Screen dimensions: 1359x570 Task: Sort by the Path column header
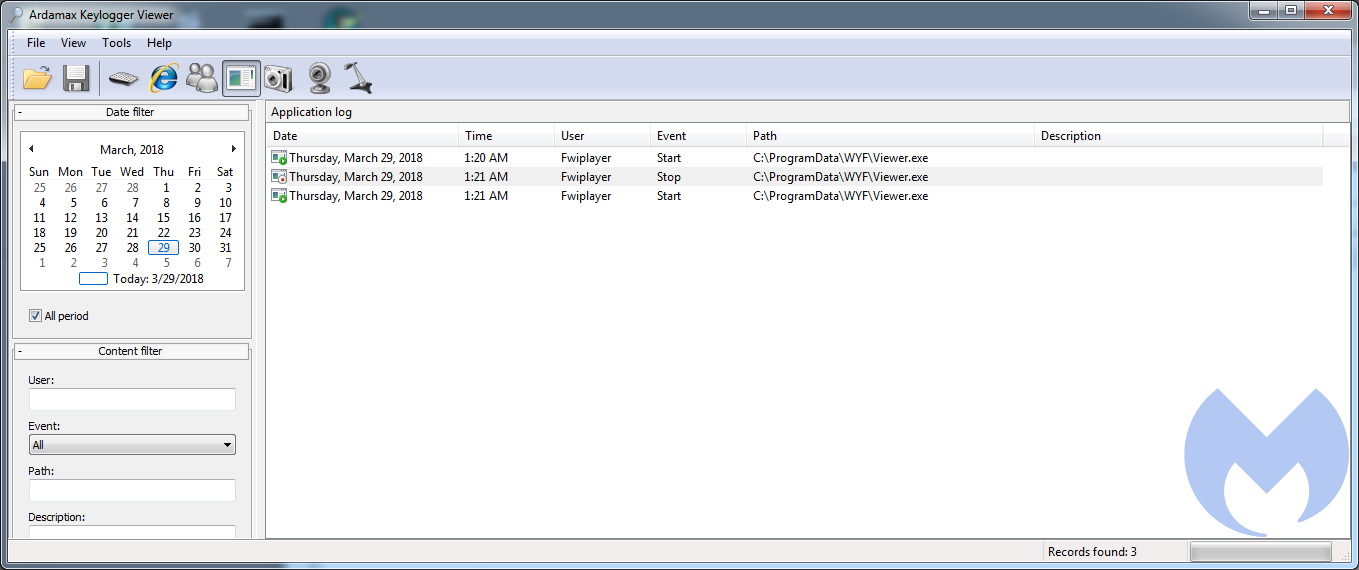tap(890, 136)
